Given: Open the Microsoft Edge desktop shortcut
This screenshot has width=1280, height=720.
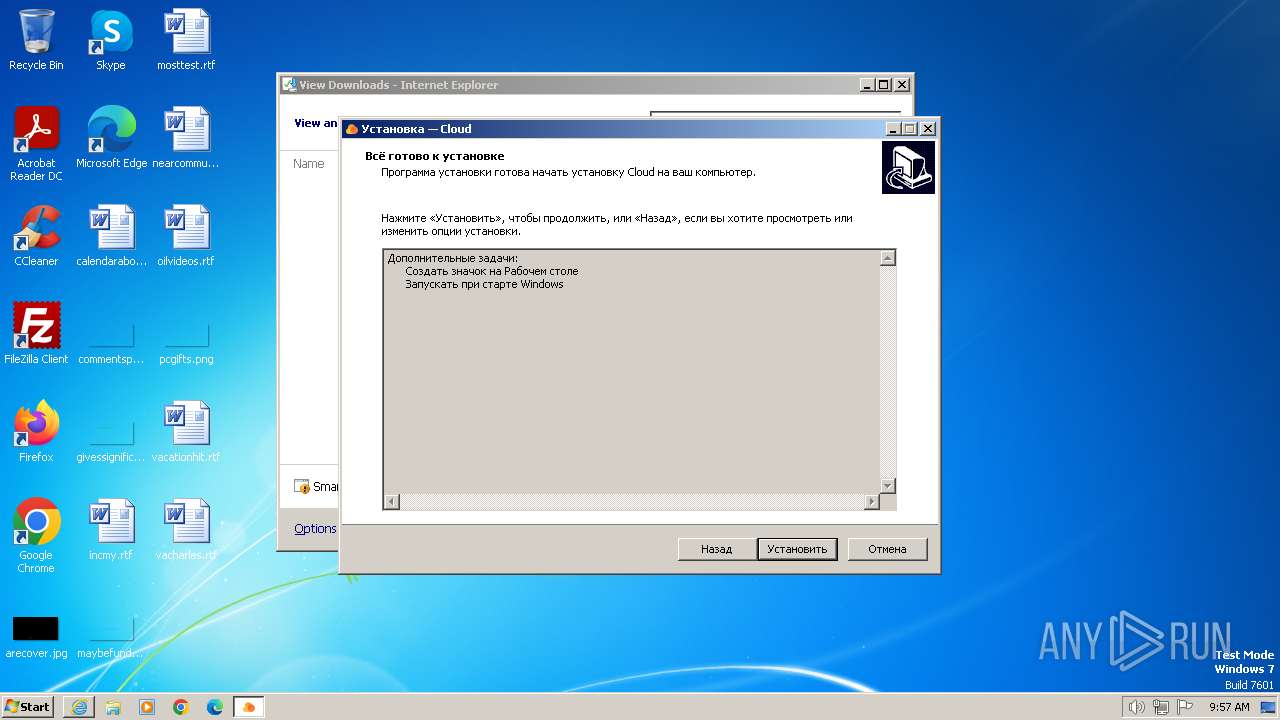Looking at the screenshot, I should pos(111,138).
